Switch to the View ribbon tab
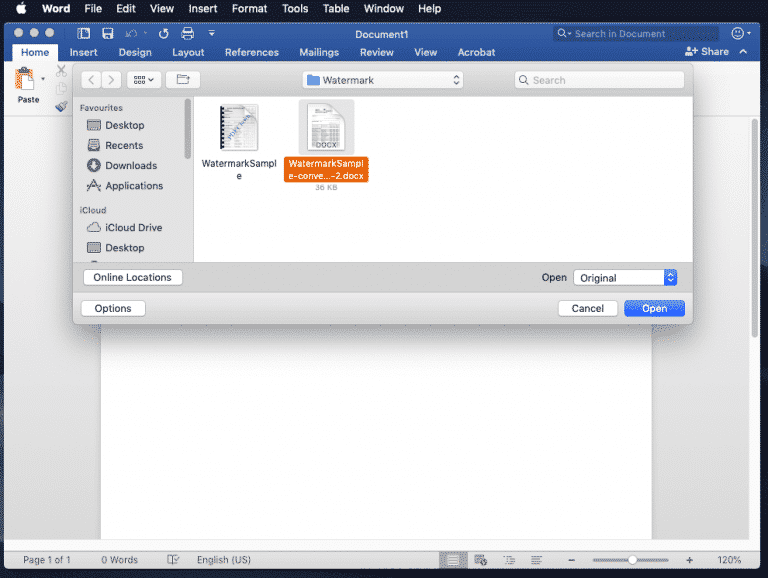 pos(426,52)
